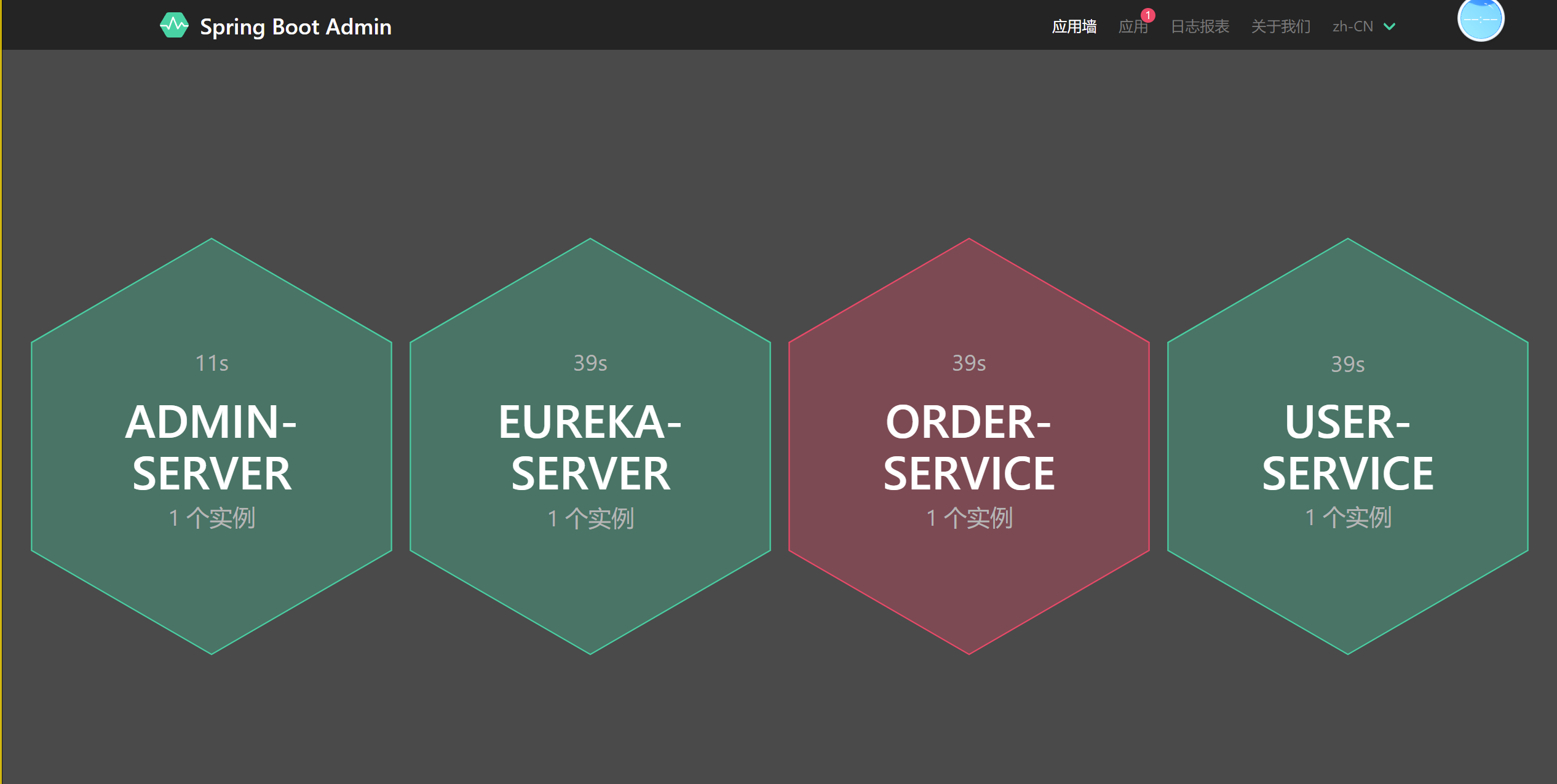The height and width of the screenshot is (784, 1557).
Task: Open the 应用 menu item
Action: coord(1132,27)
